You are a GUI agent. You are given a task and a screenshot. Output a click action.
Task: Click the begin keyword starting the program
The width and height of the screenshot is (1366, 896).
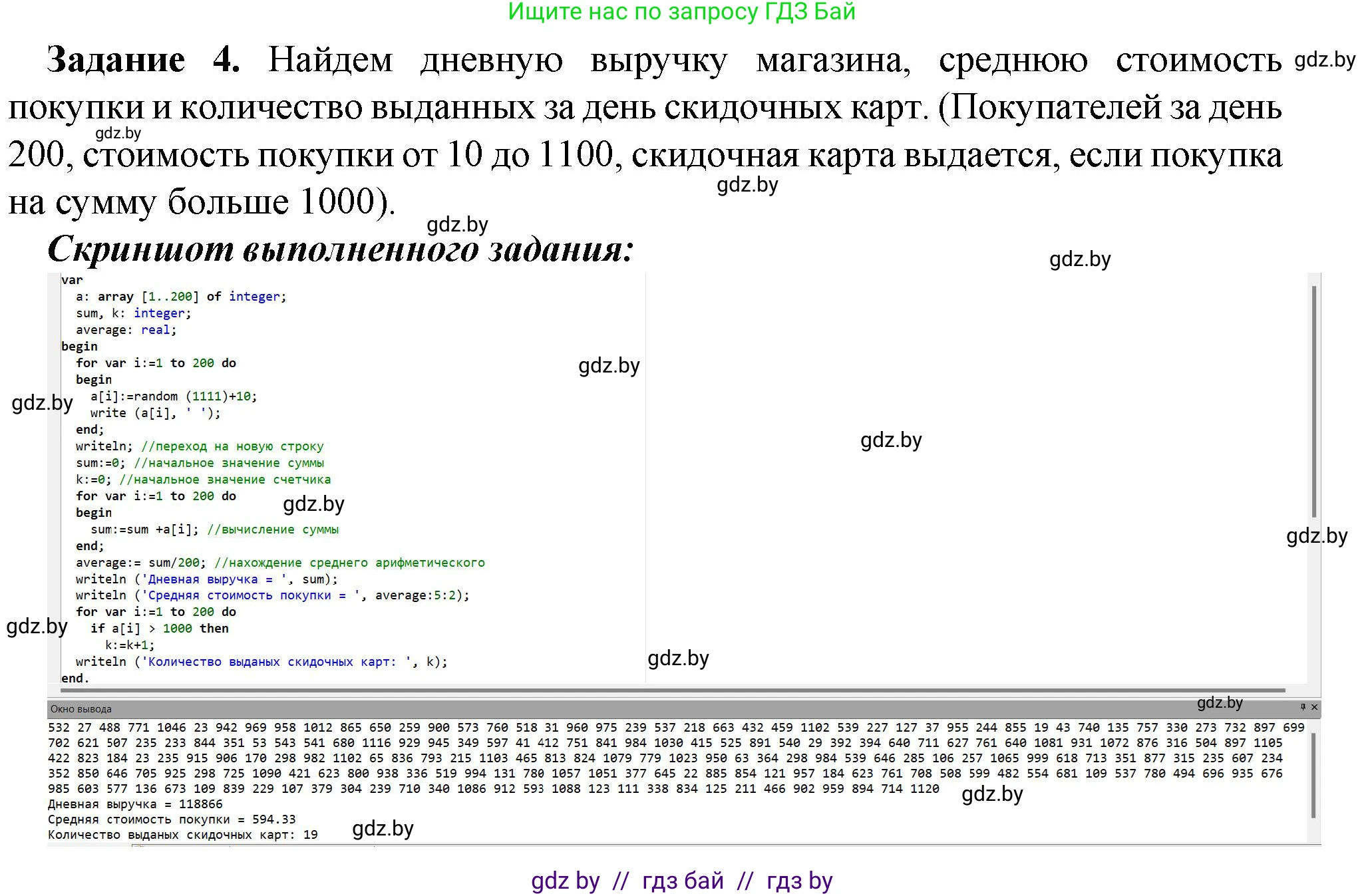(x=79, y=346)
